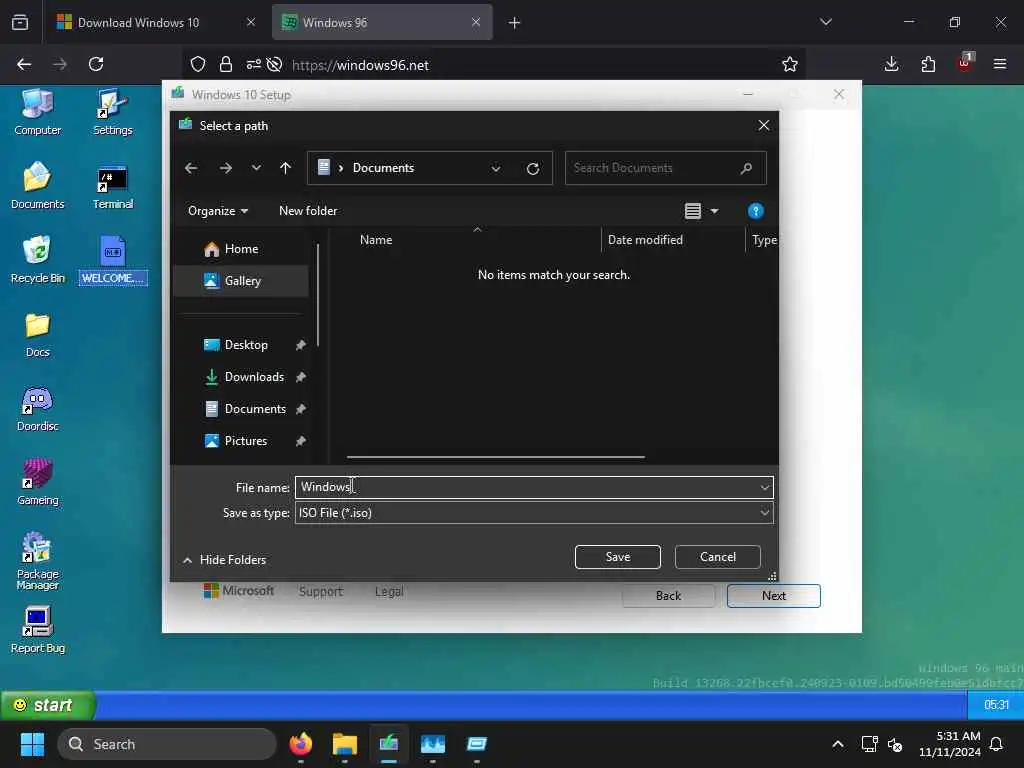Open the Windows Start menu on taskbar
Screen dimensions: 1024x768
(32, 744)
